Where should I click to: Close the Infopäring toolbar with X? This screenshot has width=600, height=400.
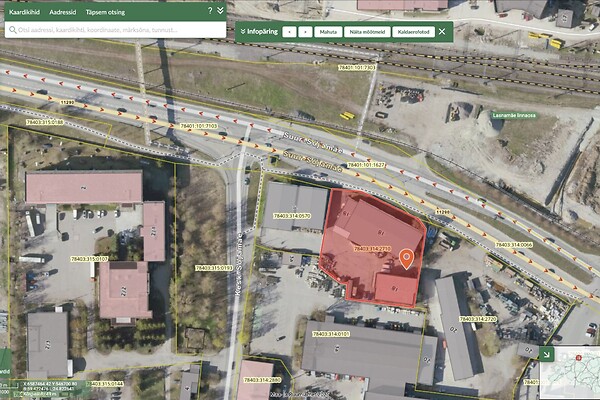442,31
